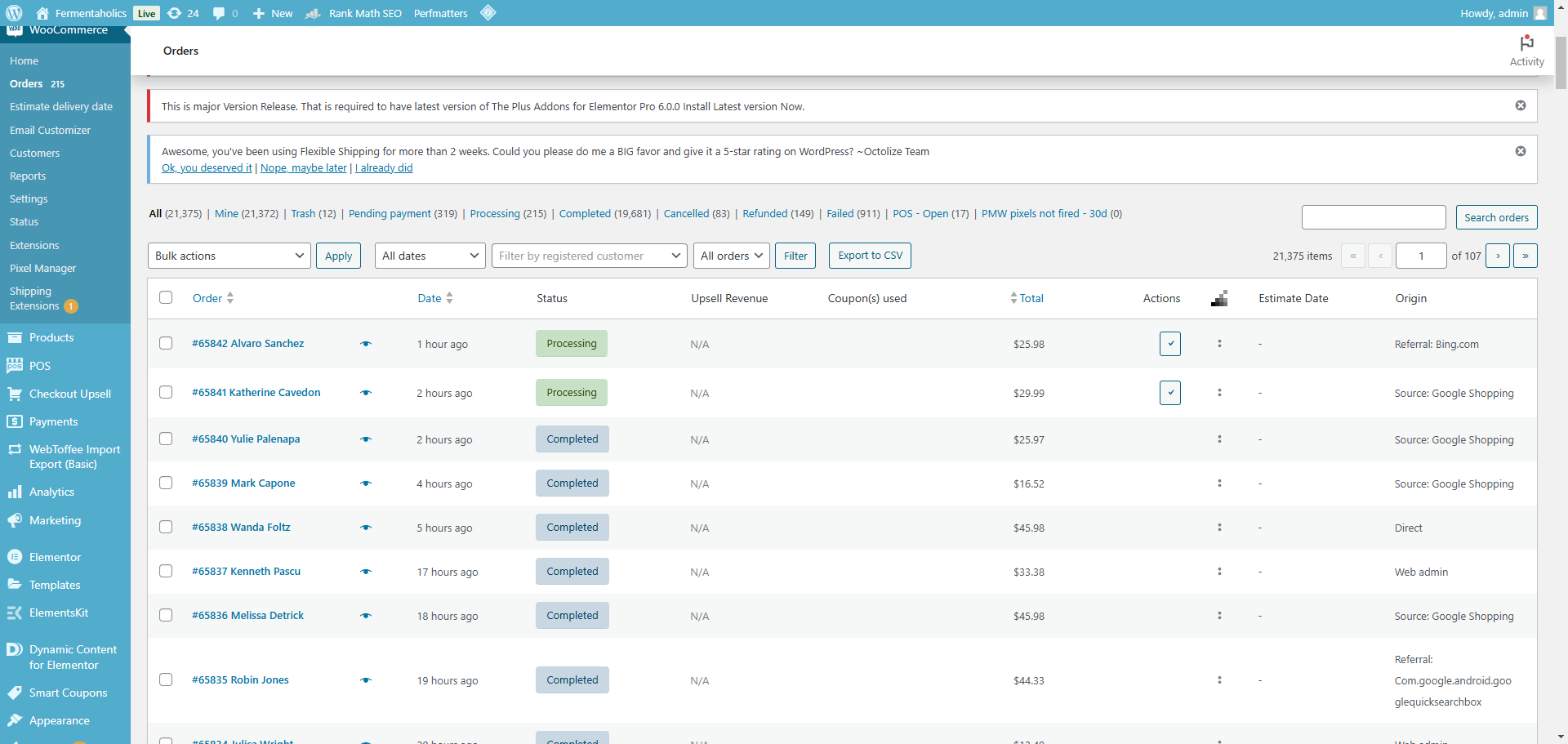The width and height of the screenshot is (1568, 744).
Task: Sort the table by Order column
Action: [213, 298]
